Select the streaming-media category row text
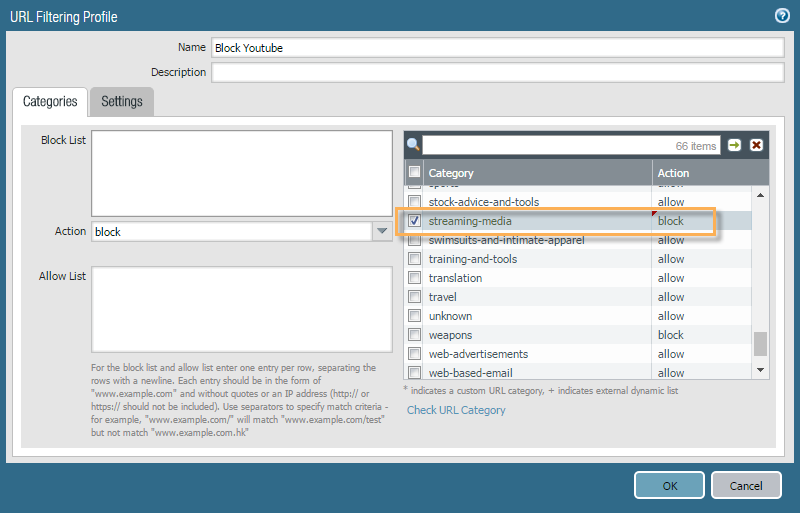 tap(470, 221)
